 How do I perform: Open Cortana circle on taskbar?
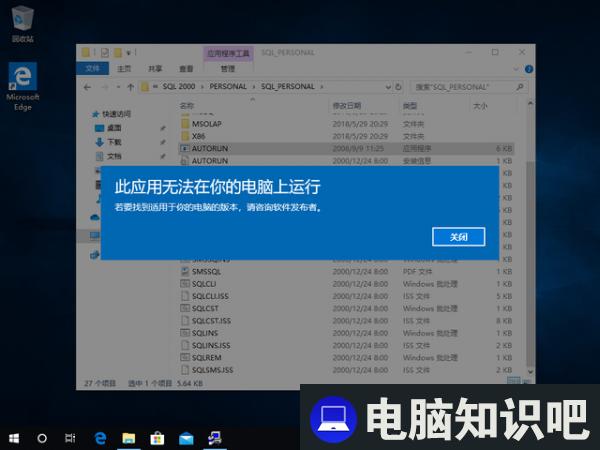click(42, 438)
